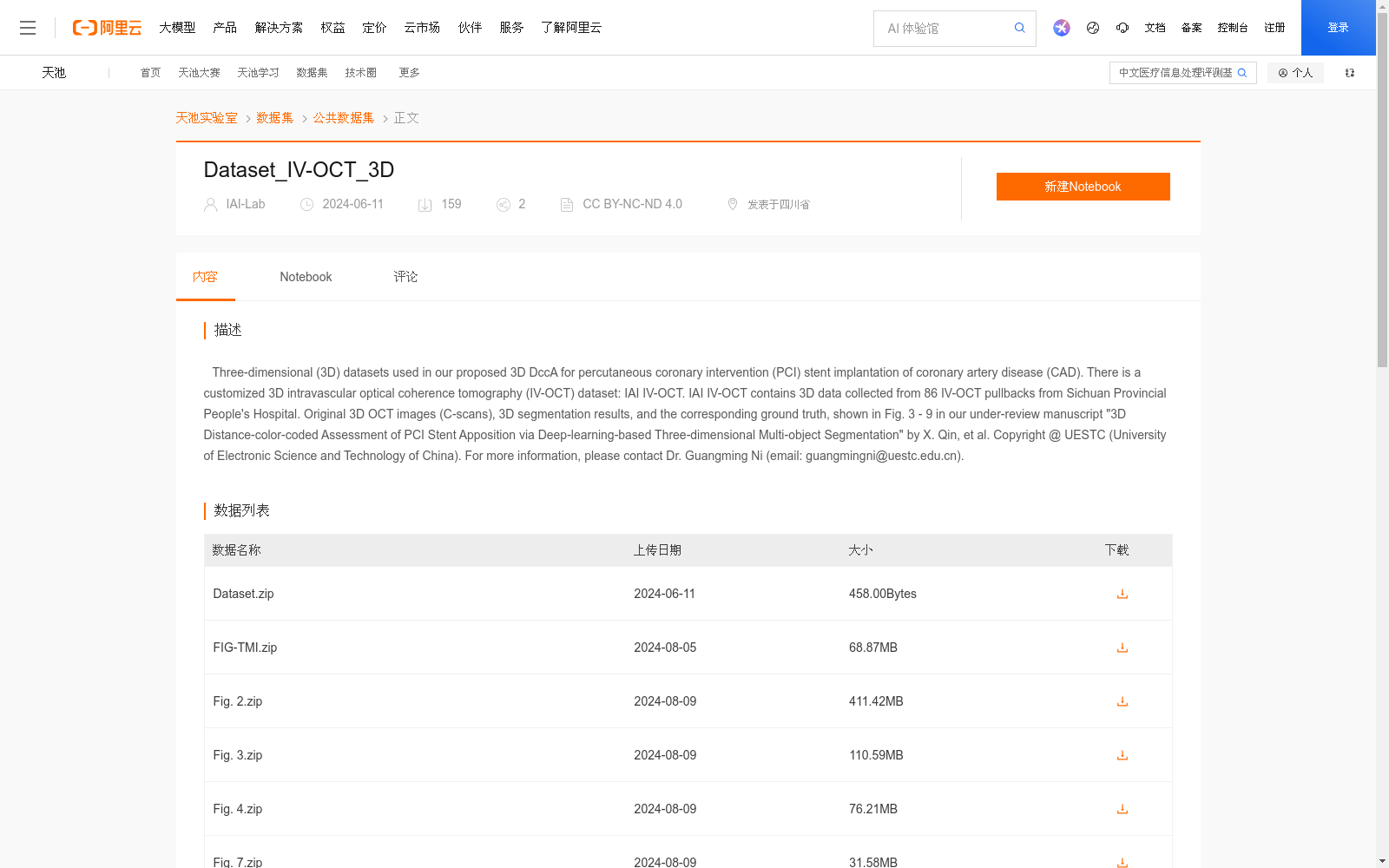Image resolution: width=1389 pixels, height=868 pixels.
Task: Click the Alibaba Cloud logo
Action: [107, 28]
